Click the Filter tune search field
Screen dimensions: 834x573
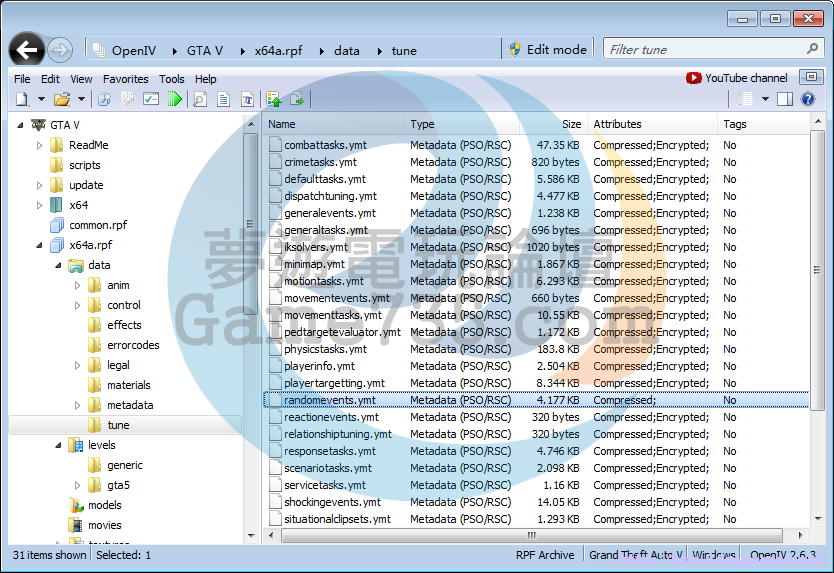coord(705,49)
